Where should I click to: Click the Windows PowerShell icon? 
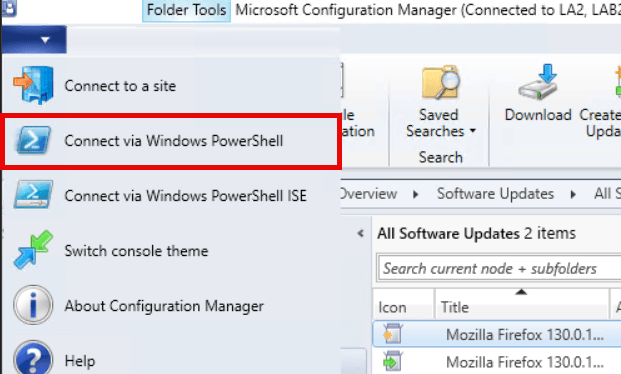[x=33, y=140]
